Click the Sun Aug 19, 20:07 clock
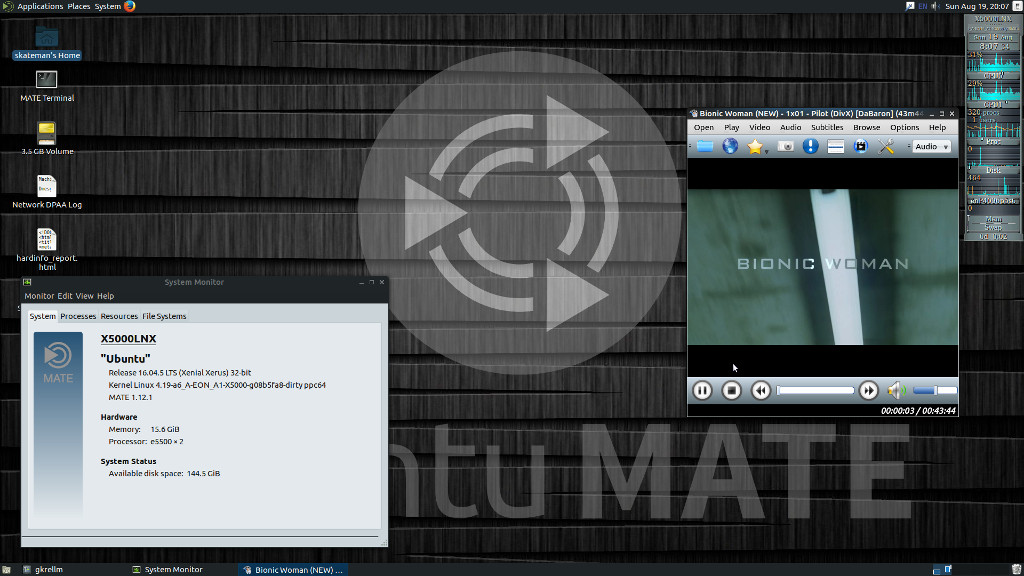This screenshot has height=576, width=1024. coord(977,7)
